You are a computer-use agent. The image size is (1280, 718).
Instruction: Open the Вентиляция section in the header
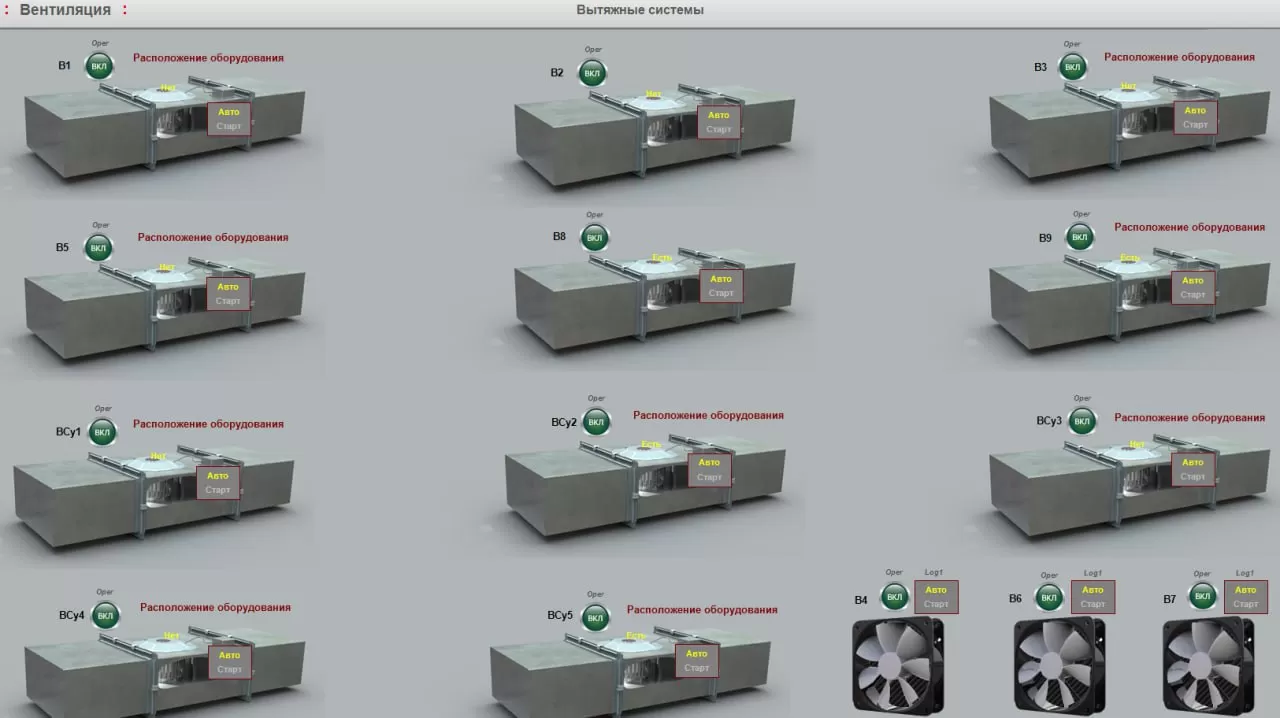[x=65, y=10]
